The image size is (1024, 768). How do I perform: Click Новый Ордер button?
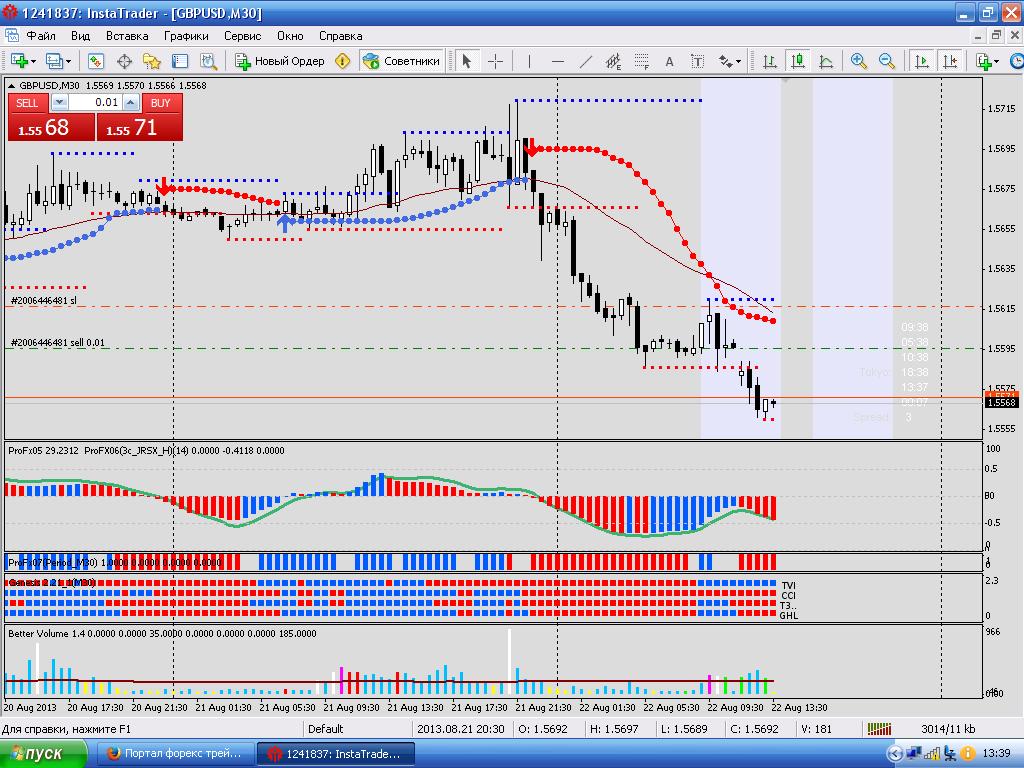point(280,61)
